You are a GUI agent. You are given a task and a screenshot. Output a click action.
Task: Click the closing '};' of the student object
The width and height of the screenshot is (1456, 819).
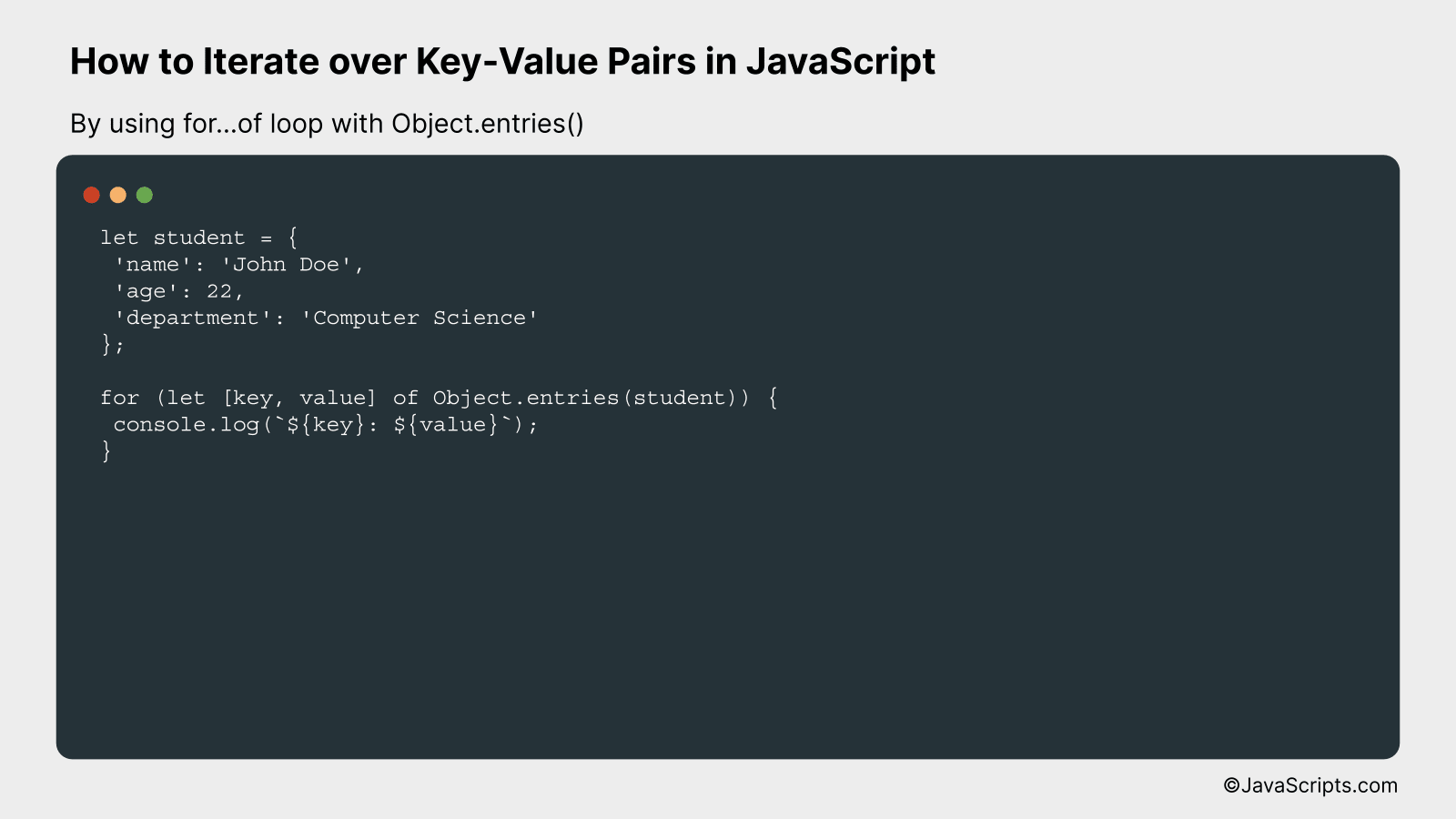112,345
